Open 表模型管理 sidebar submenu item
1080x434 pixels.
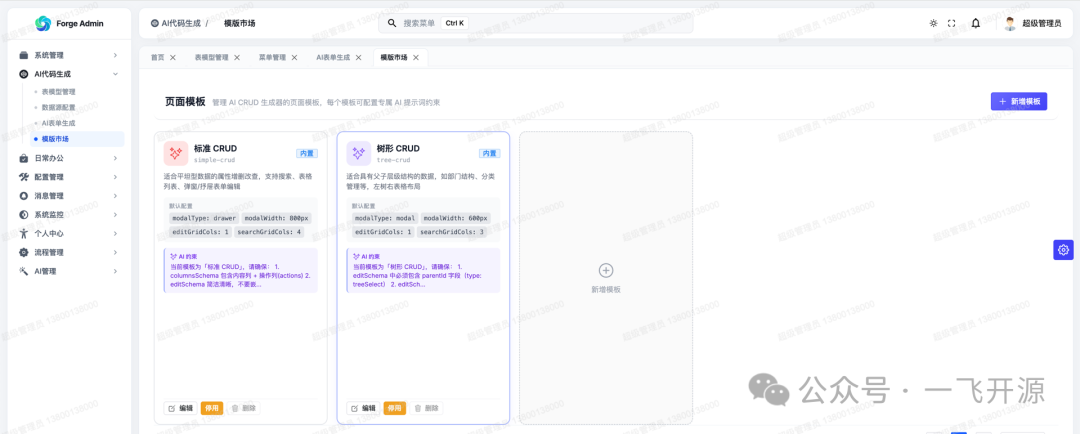tap(59, 92)
